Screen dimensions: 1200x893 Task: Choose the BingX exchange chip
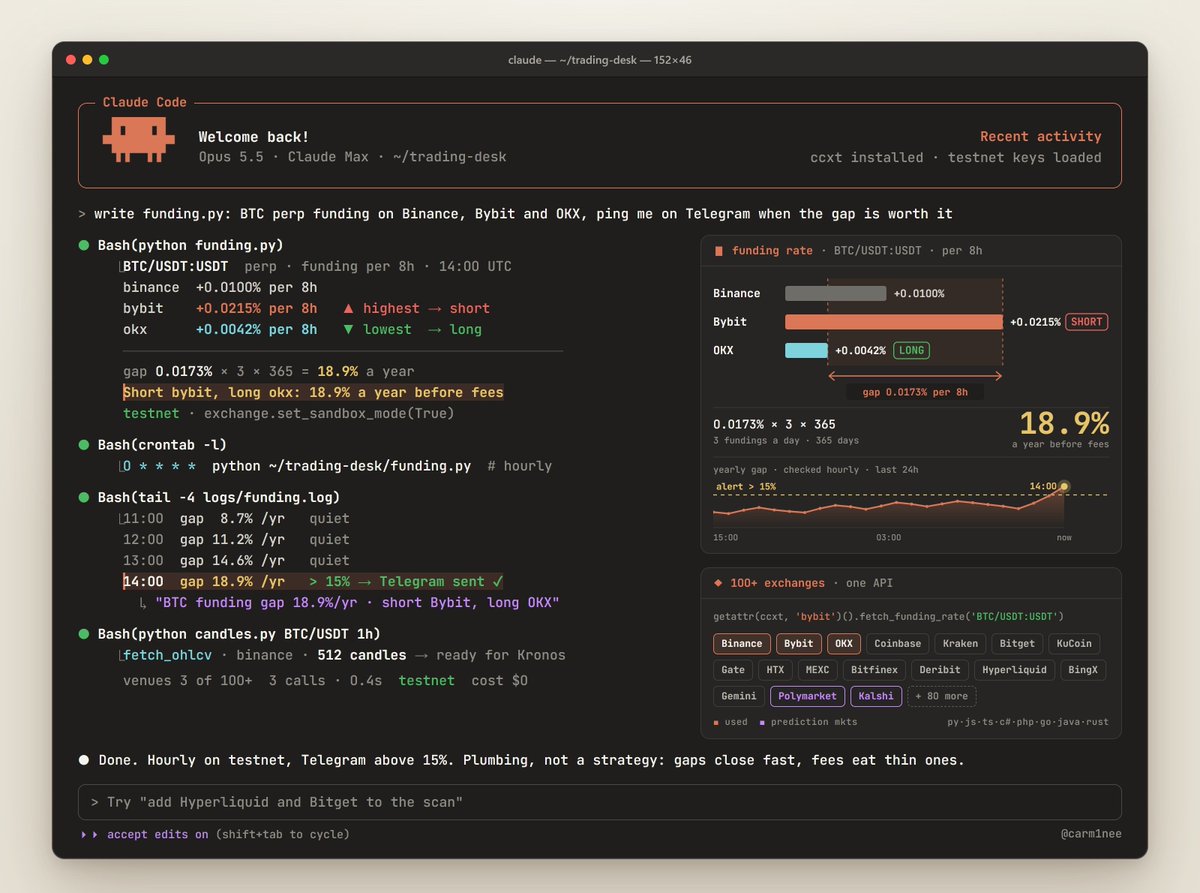click(1082, 670)
